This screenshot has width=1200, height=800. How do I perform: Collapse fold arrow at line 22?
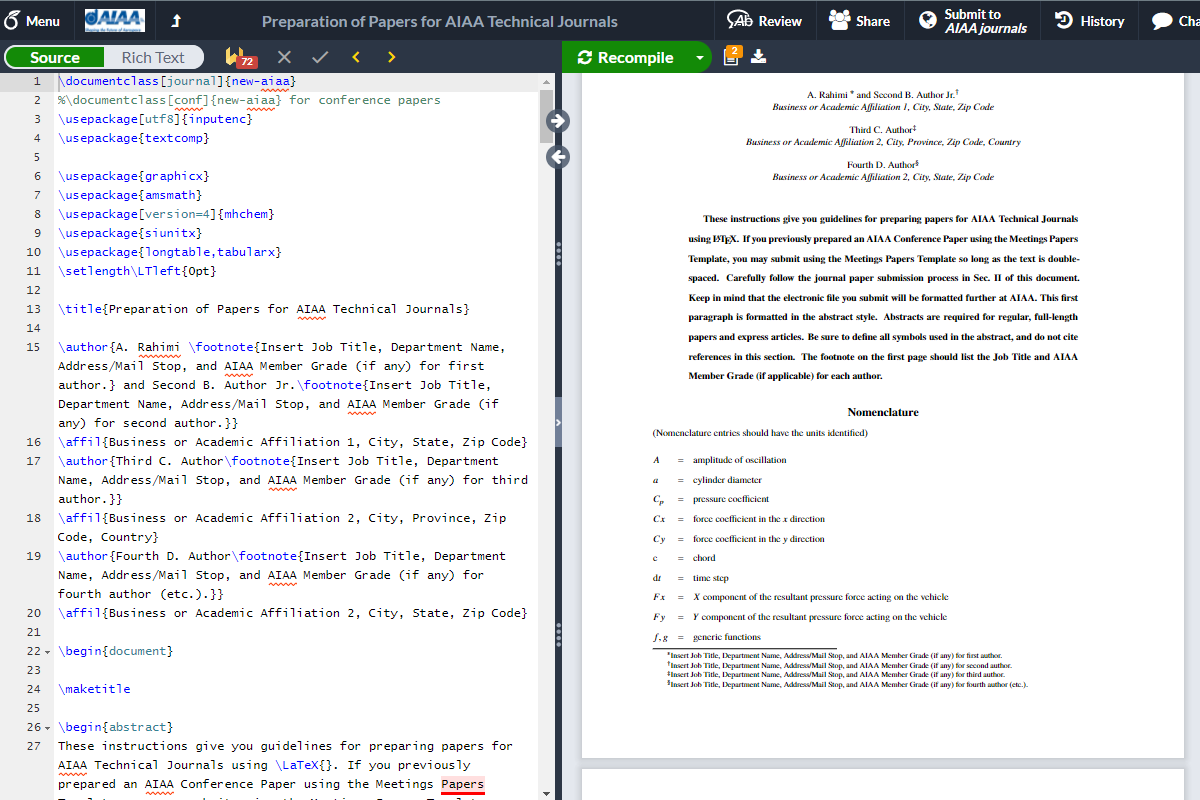click(x=47, y=652)
